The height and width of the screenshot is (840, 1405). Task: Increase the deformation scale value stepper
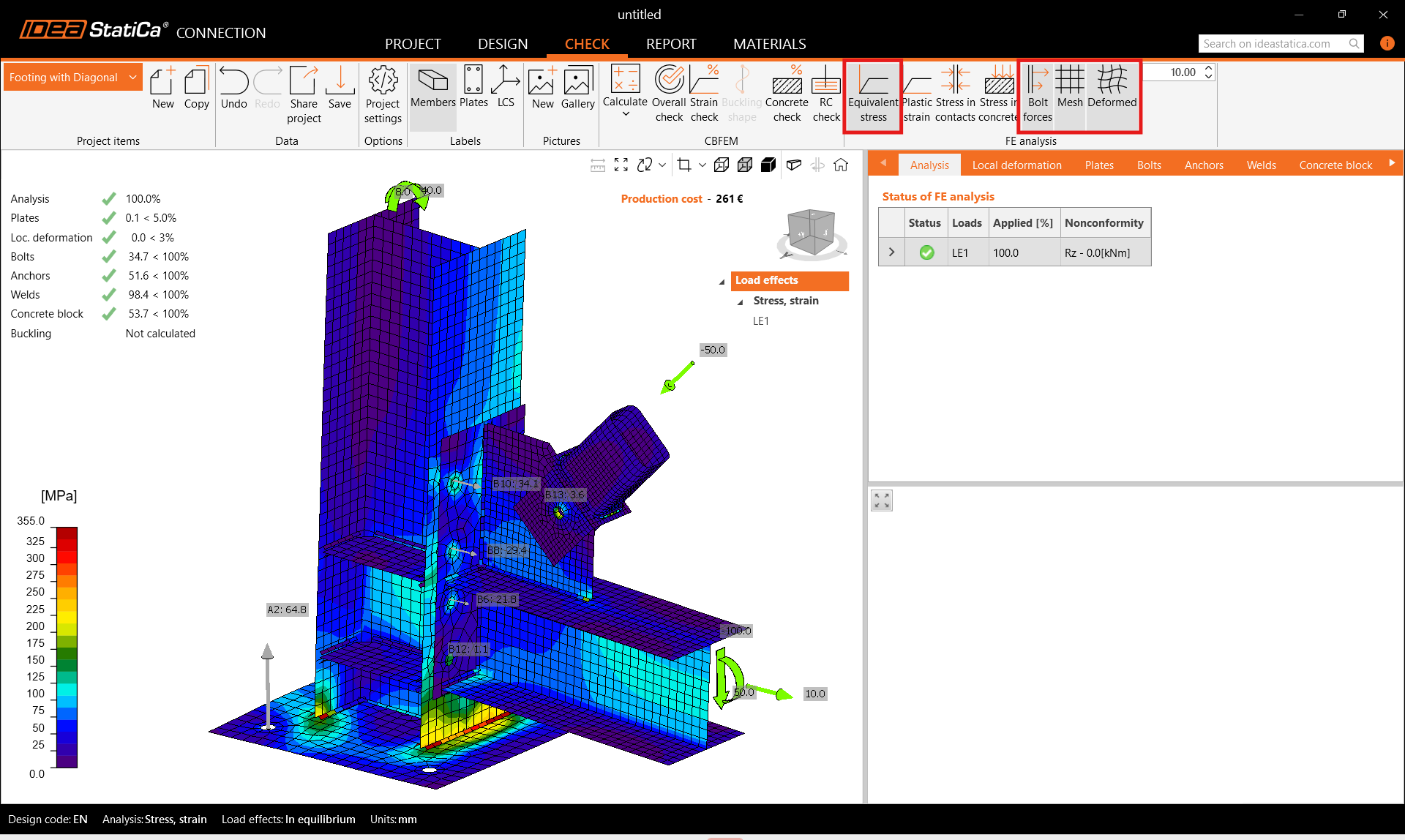coord(1208,68)
